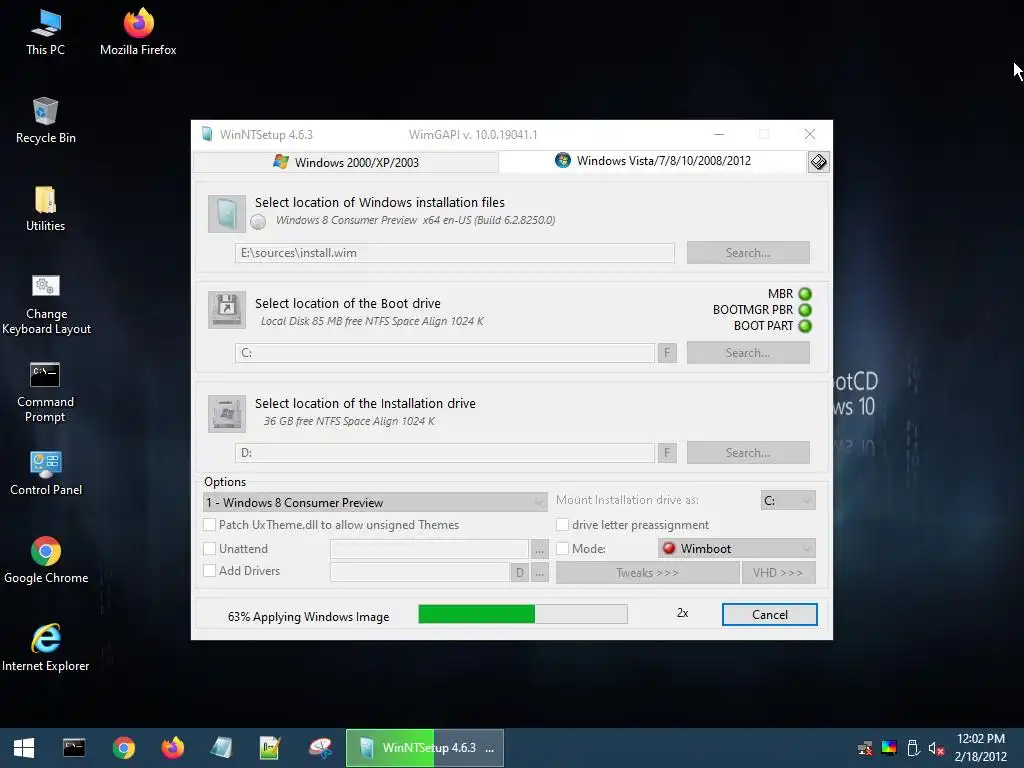Click Search for the Installation drive

click(x=748, y=453)
